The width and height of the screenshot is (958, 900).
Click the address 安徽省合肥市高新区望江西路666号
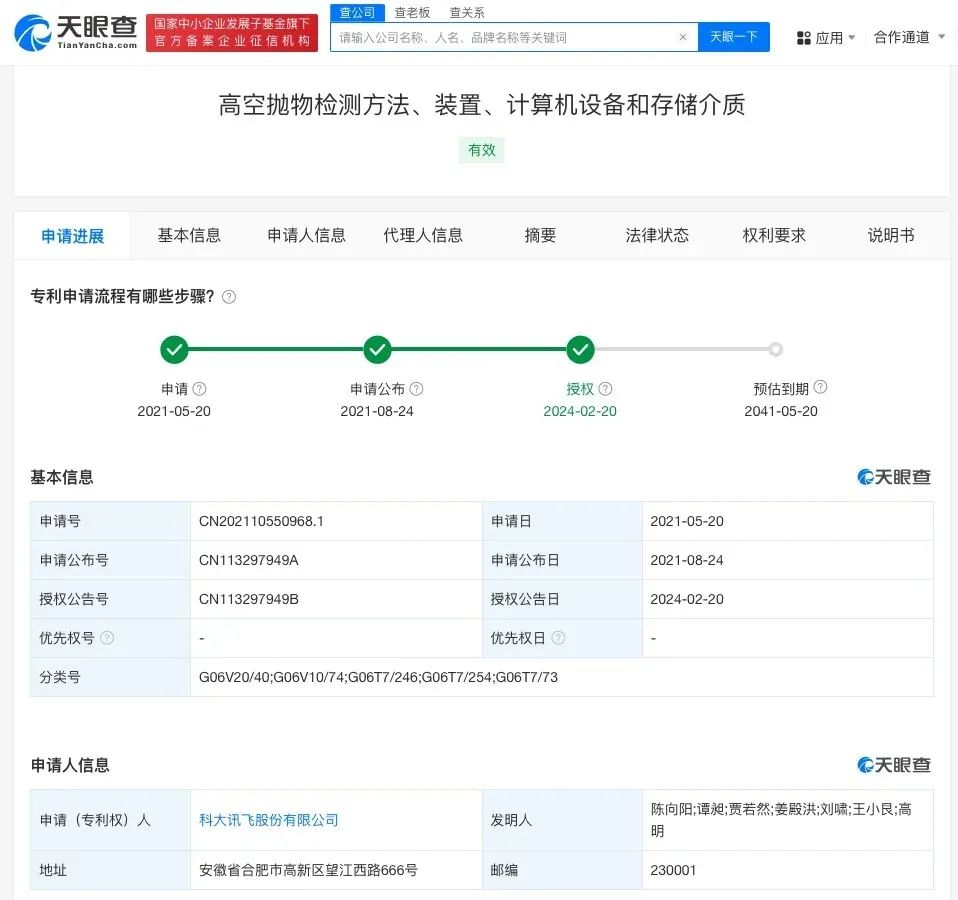pyautogui.click(x=309, y=870)
